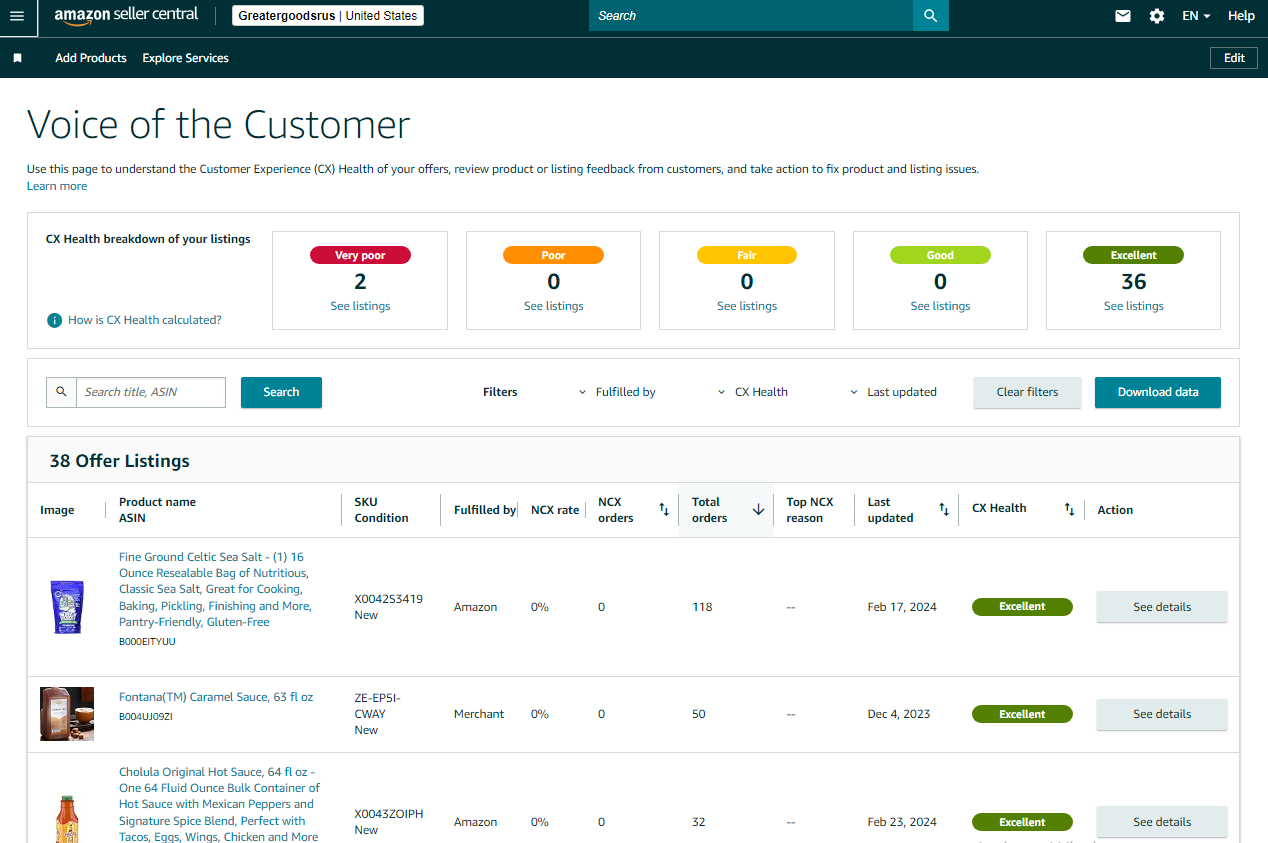
Task: Open Explore Services menu item
Action: [185, 58]
